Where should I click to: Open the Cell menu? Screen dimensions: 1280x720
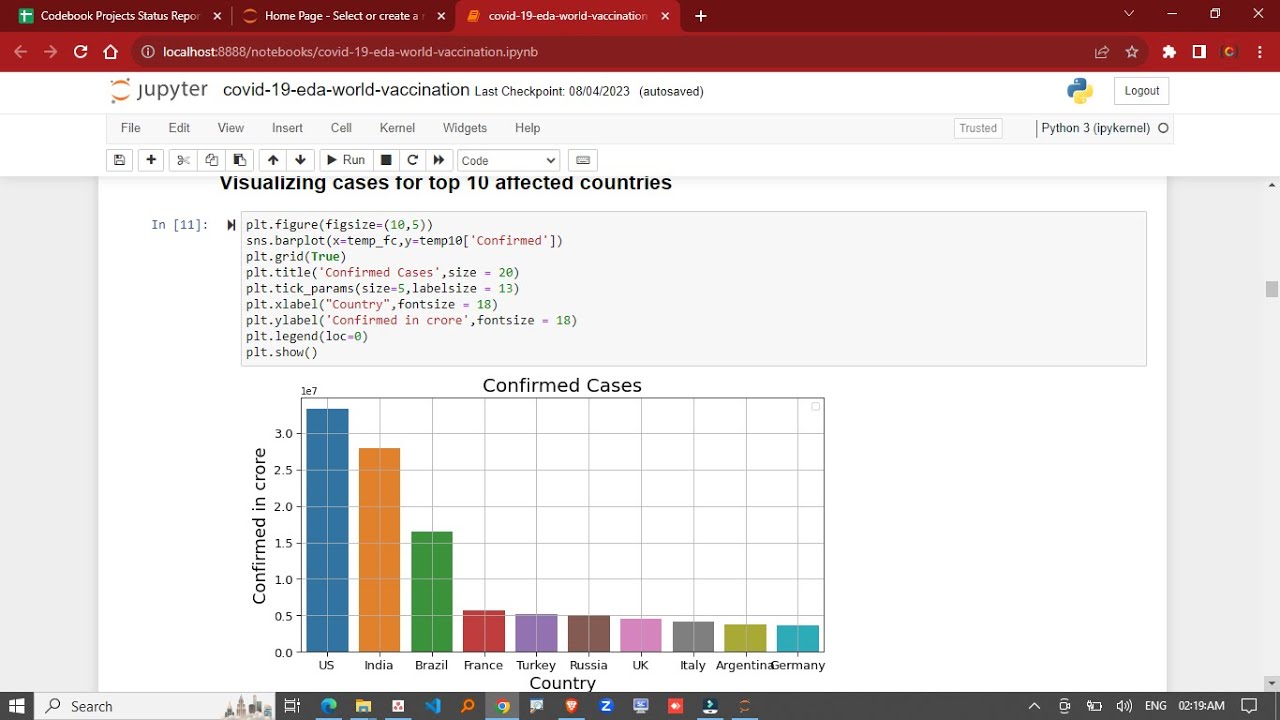341,128
